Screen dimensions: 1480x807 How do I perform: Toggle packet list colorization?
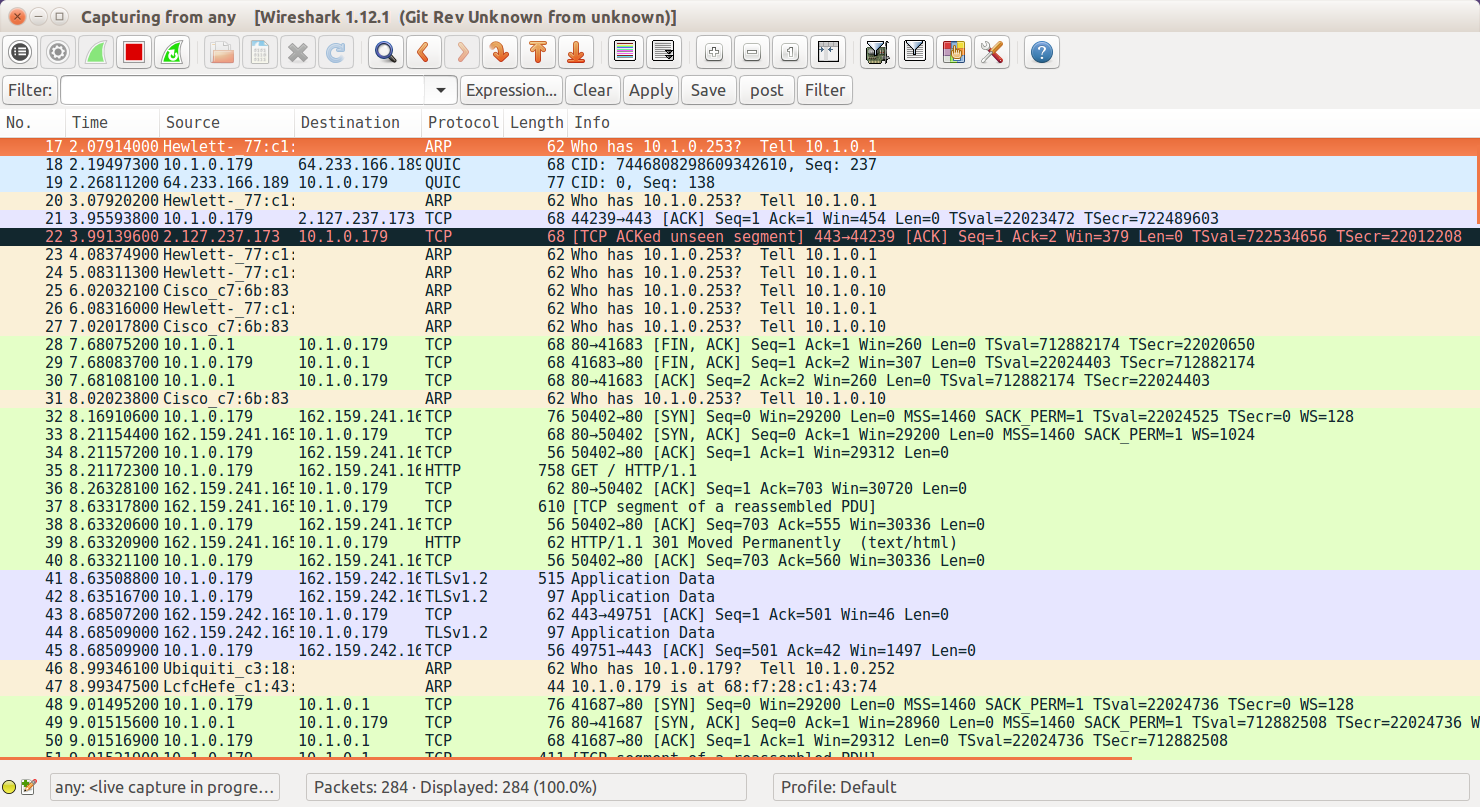[625, 52]
